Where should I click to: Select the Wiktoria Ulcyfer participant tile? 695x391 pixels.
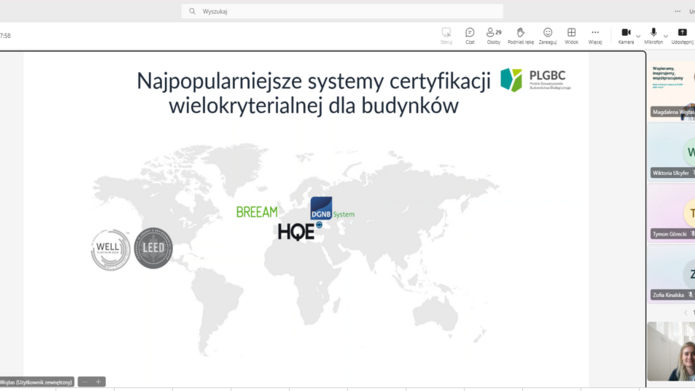pyautogui.click(x=671, y=151)
